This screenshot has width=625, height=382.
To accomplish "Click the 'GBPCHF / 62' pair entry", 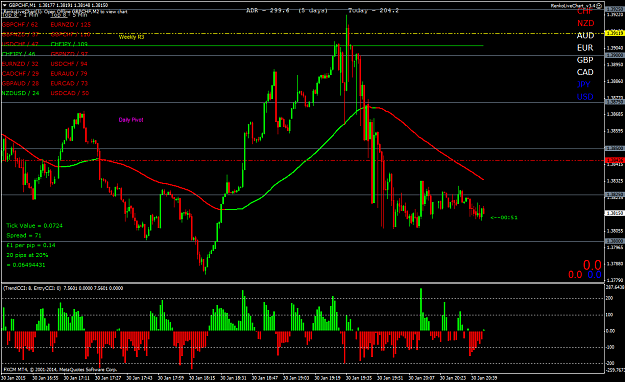I will pyautogui.click(x=20, y=25).
